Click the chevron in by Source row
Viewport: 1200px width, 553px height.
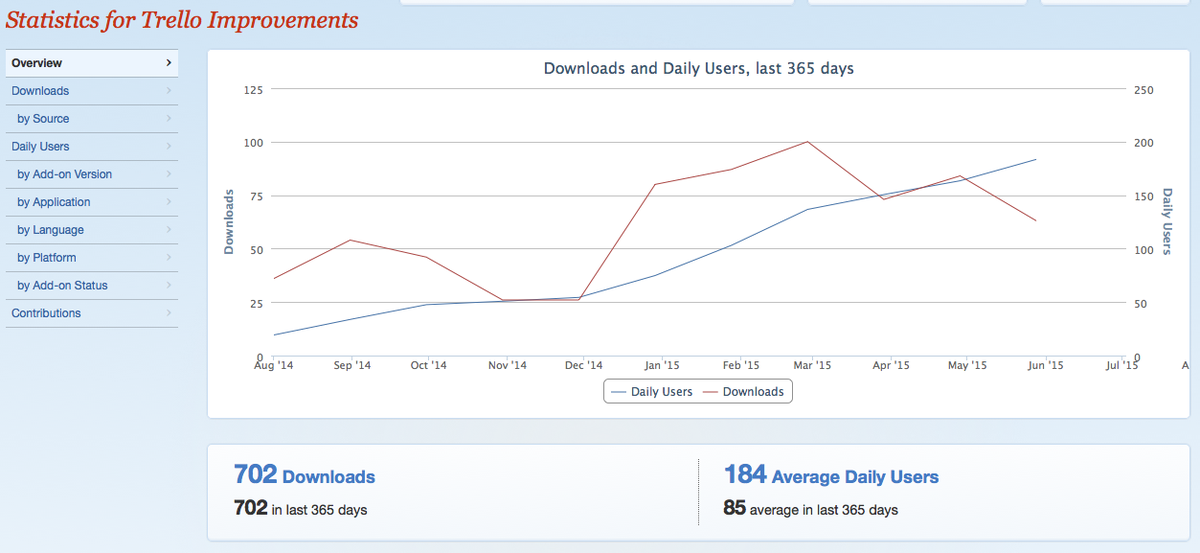pos(169,119)
